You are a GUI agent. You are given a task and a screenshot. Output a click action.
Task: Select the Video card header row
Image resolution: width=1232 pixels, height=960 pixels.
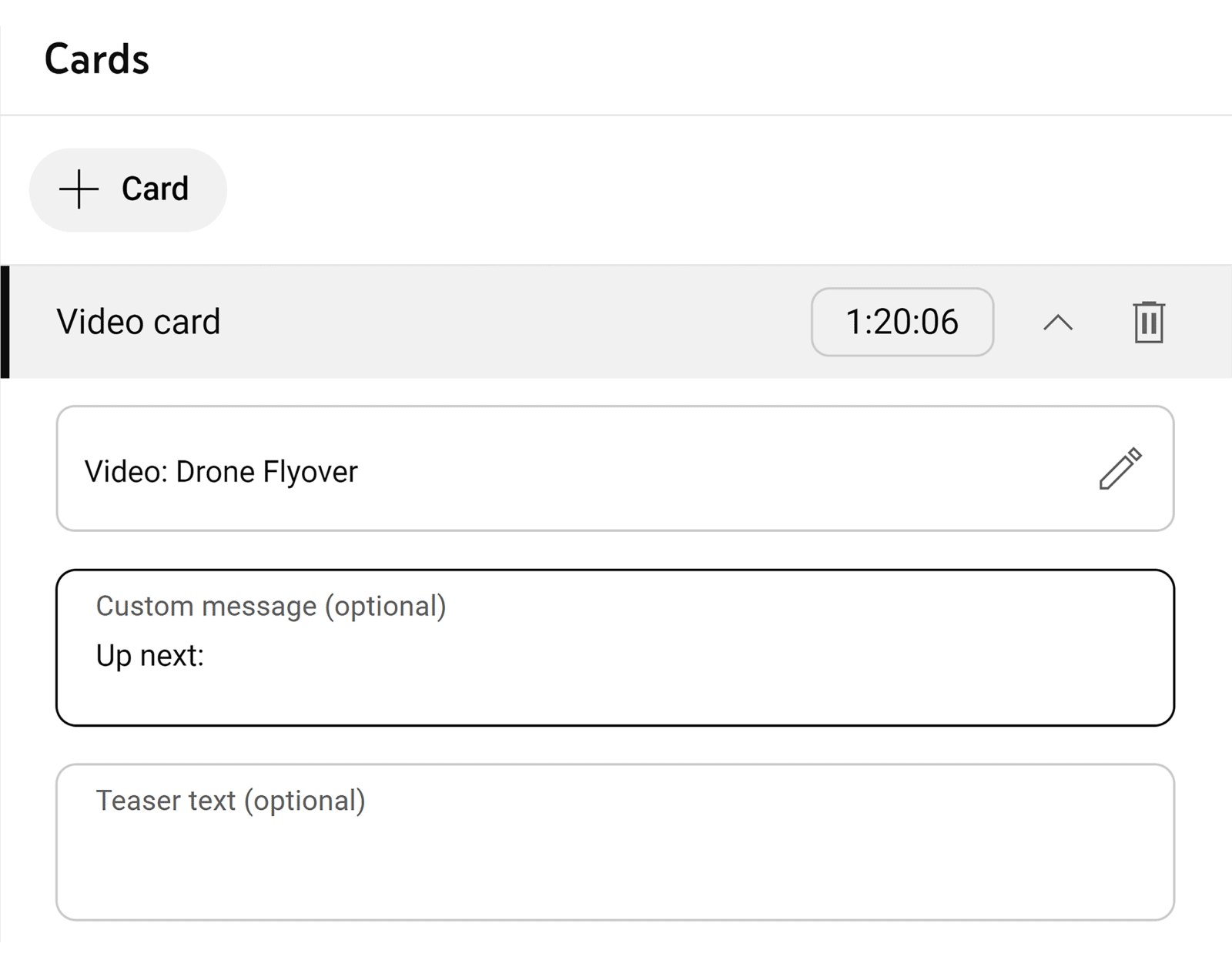[x=462, y=322]
